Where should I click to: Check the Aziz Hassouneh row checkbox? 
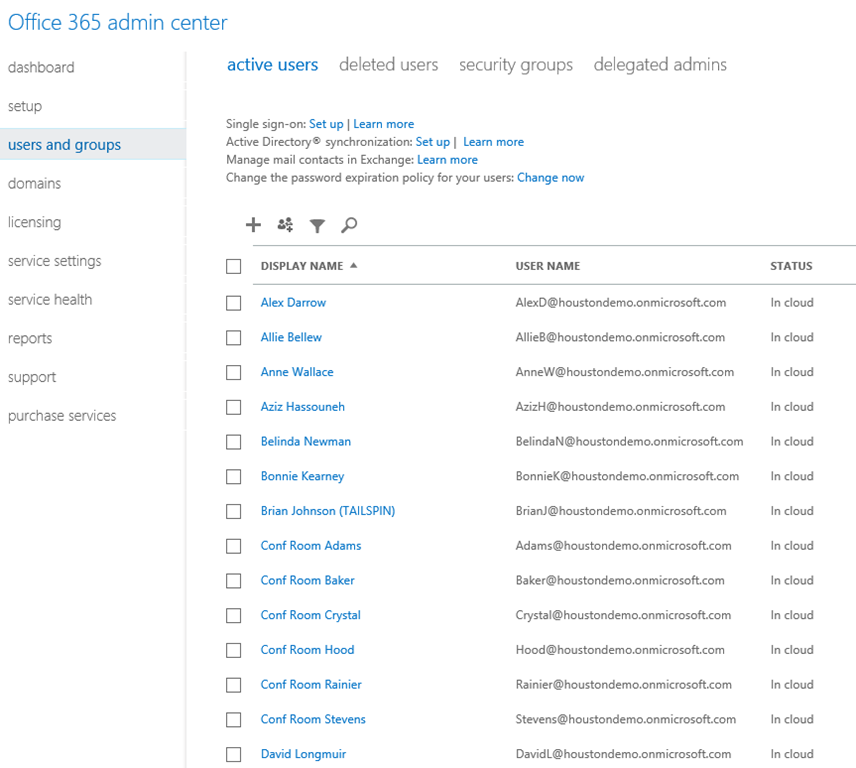tap(234, 407)
